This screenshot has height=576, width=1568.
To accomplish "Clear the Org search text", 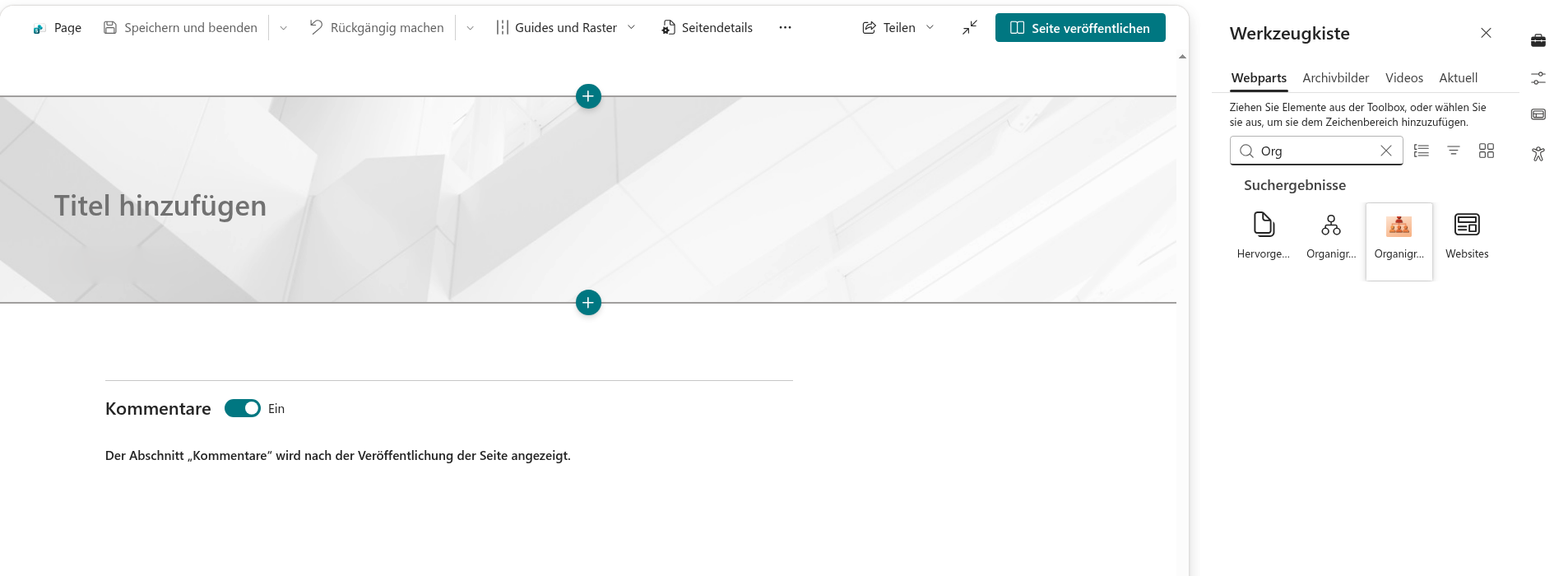I will pos(1386,151).
